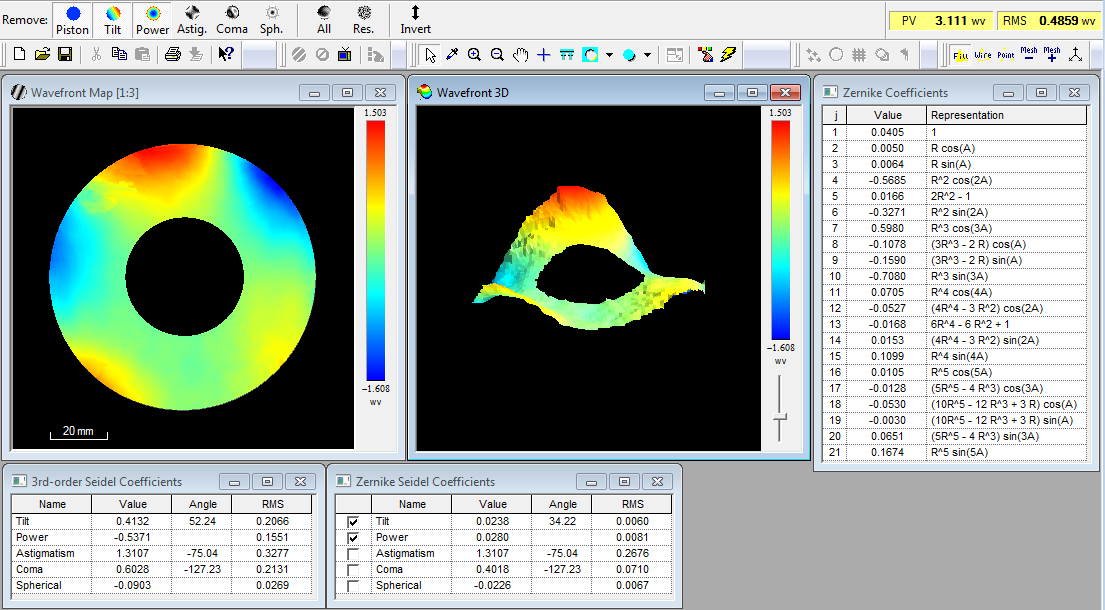The image size is (1105, 610).
Task: Select the R^2 cos(2A) row
Action: 955,180
